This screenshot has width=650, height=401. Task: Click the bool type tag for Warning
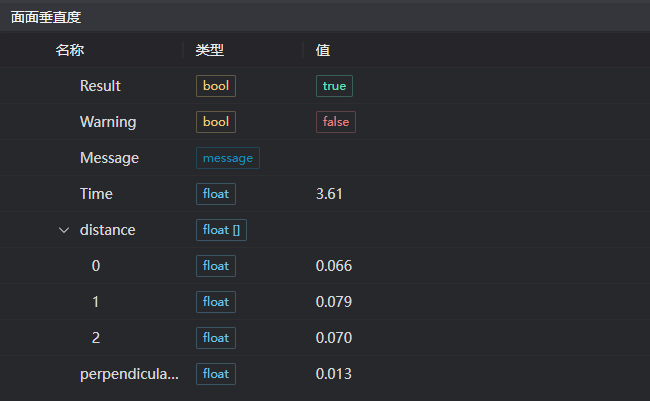tap(216, 122)
